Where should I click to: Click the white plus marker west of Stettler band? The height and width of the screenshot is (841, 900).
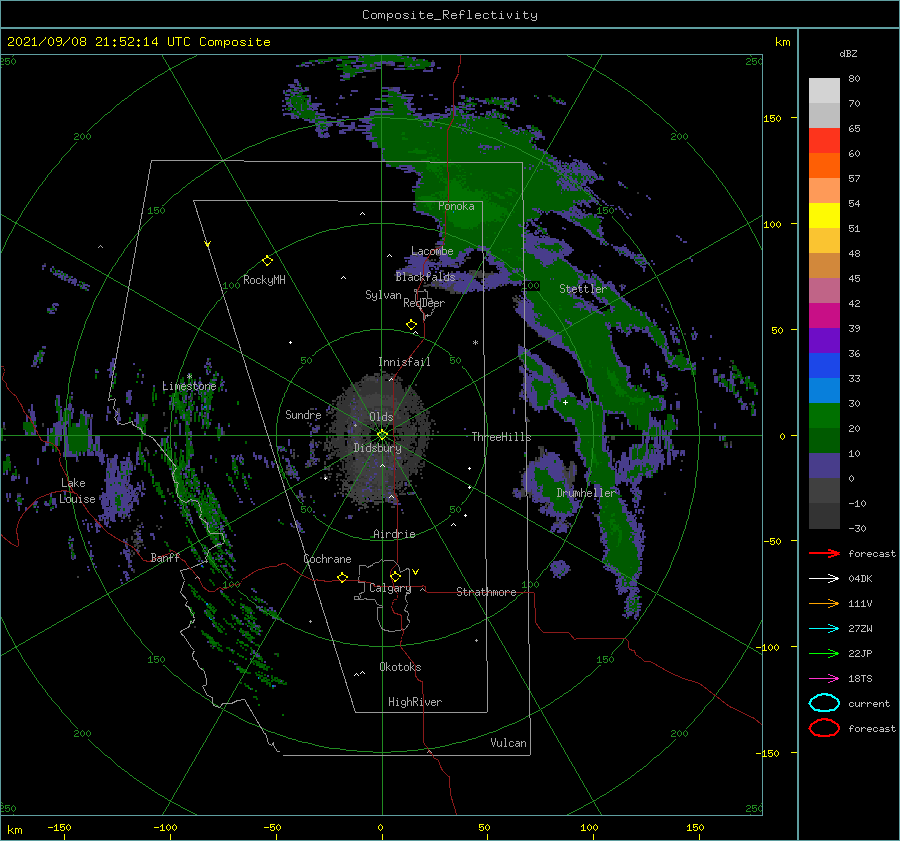(x=565, y=402)
